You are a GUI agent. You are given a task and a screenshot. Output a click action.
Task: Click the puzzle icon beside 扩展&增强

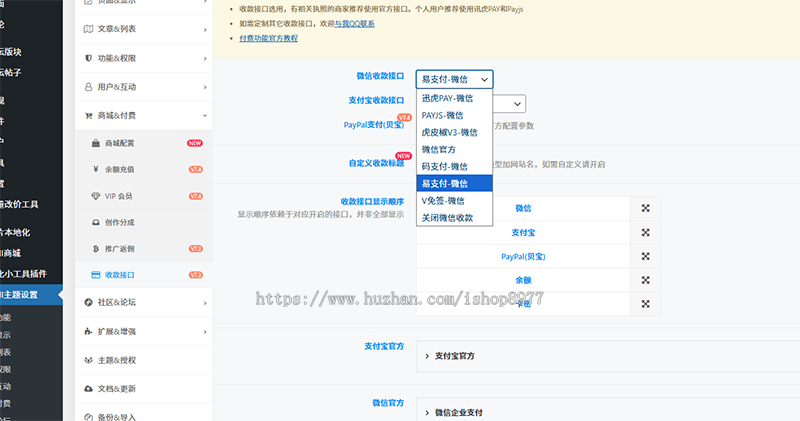pyautogui.click(x=88, y=331)
